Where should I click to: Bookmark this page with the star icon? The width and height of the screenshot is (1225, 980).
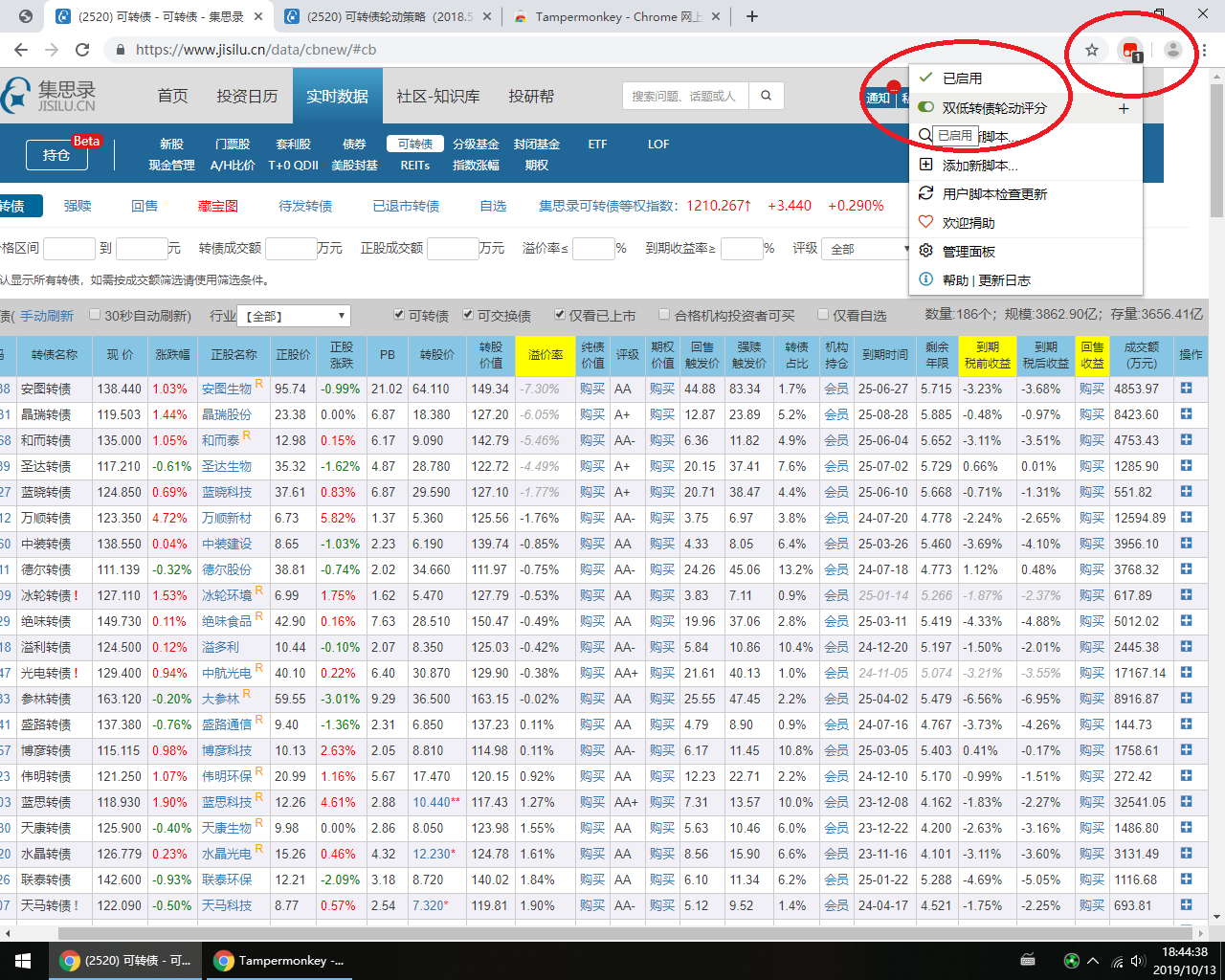(x=1092, y=50)
